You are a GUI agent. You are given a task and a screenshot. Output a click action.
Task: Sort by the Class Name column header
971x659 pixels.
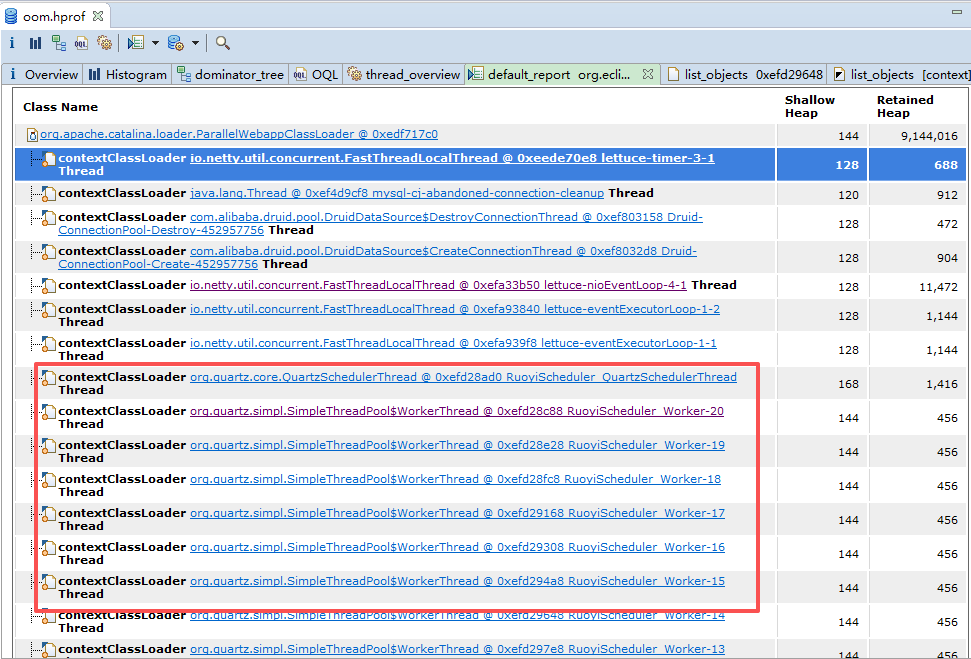point(61,107)
